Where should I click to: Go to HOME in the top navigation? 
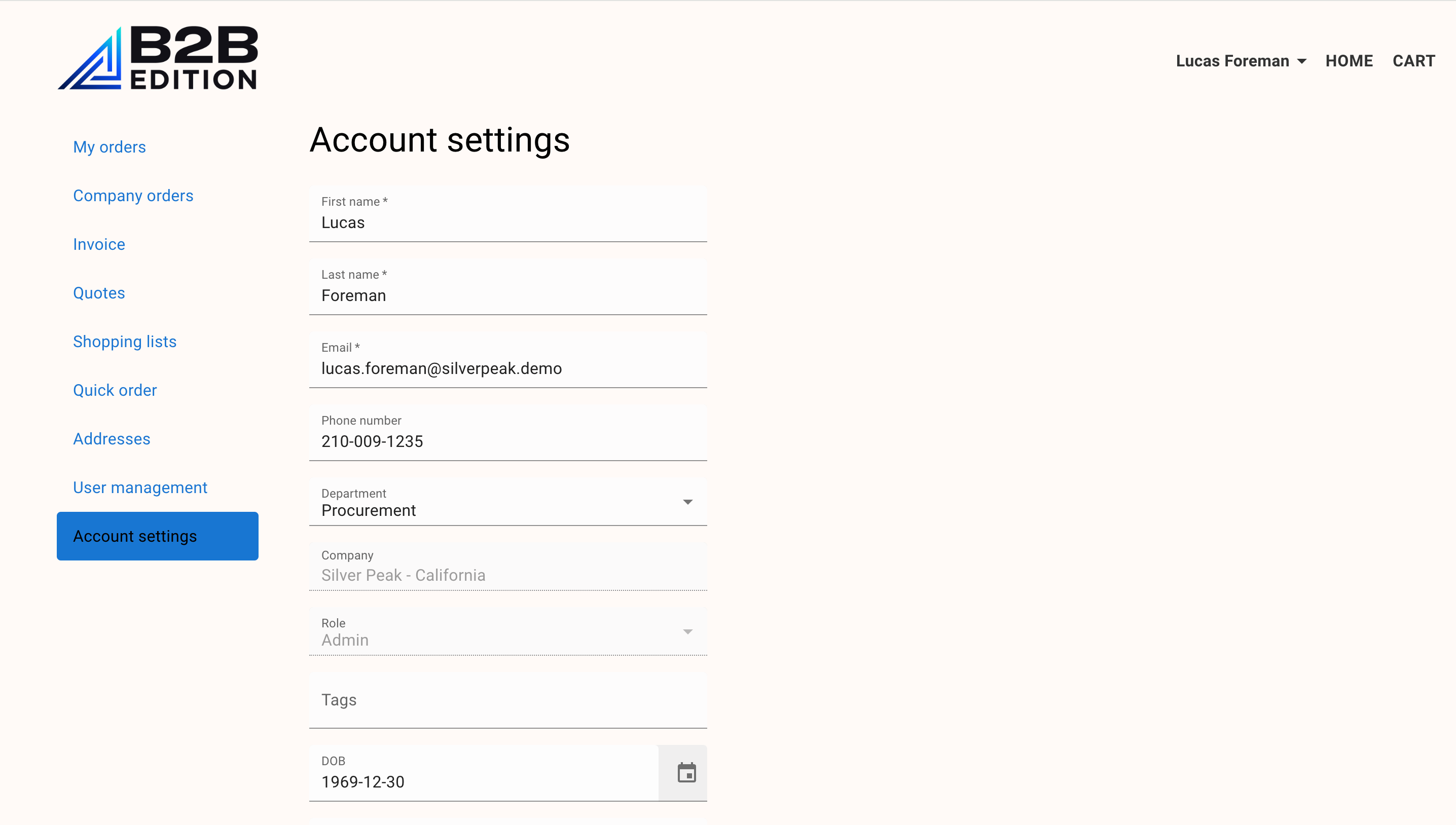(x=1349, y=61)
